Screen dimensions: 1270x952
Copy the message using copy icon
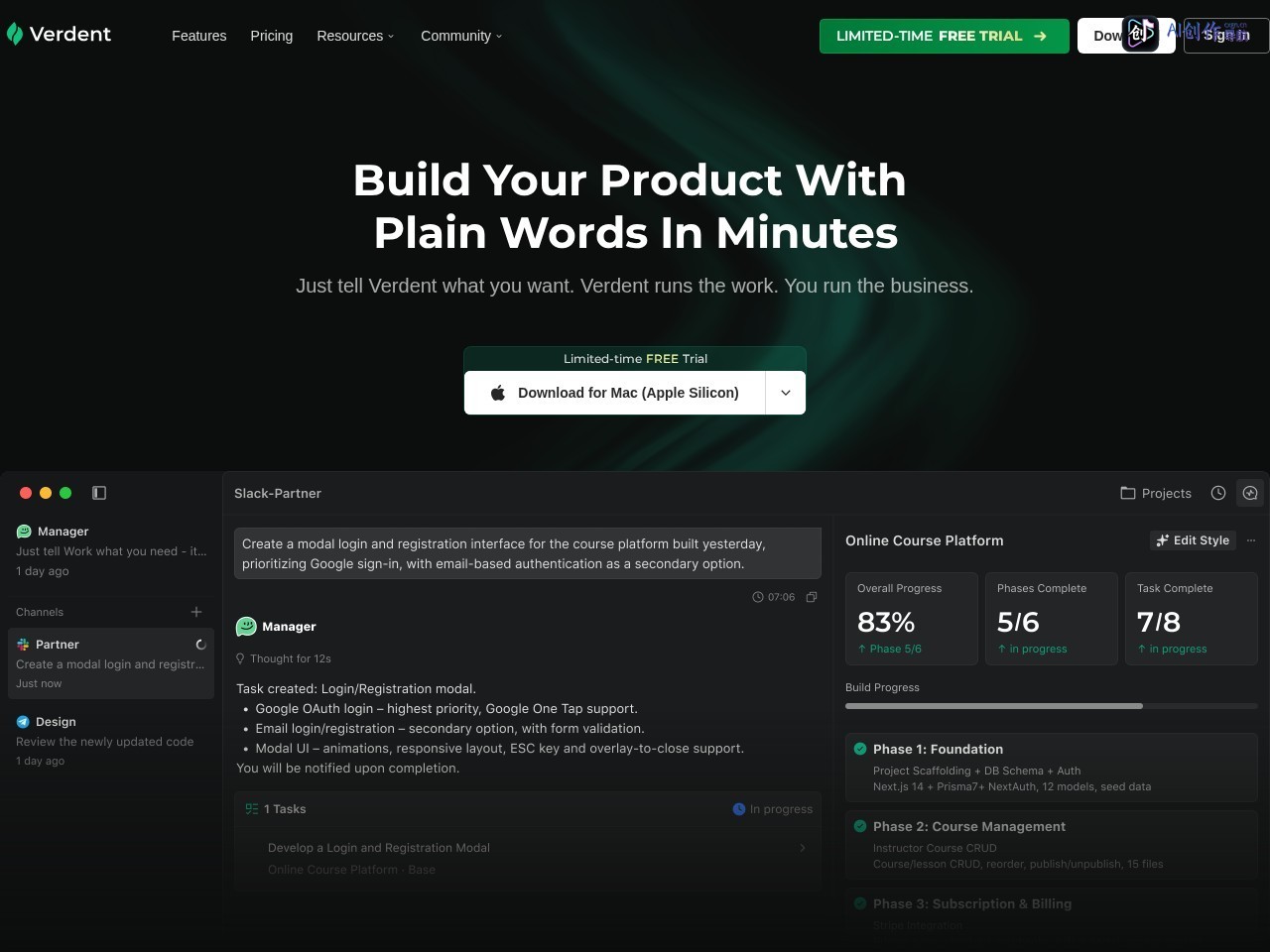(x=812, y=597)
